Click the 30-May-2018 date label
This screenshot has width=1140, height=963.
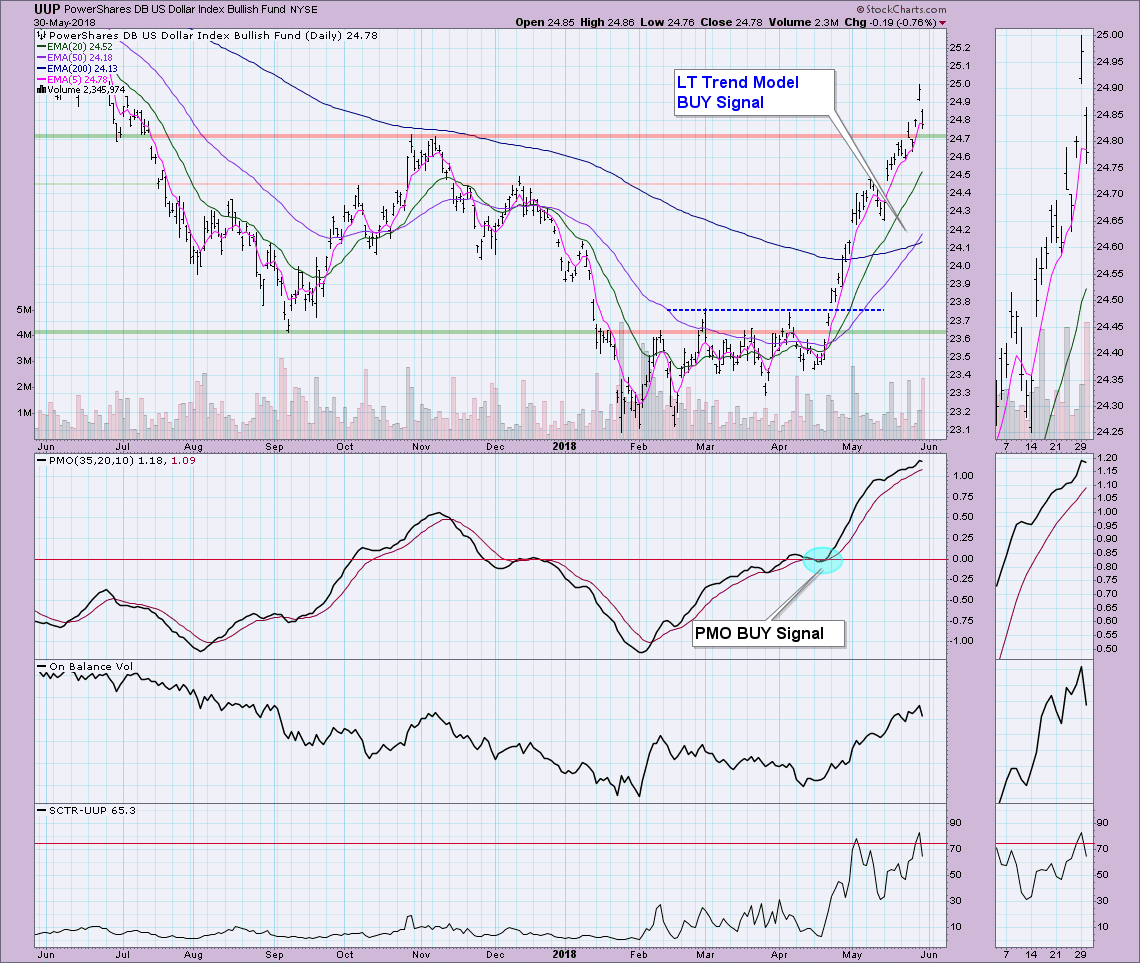click(x=65, y=23)
